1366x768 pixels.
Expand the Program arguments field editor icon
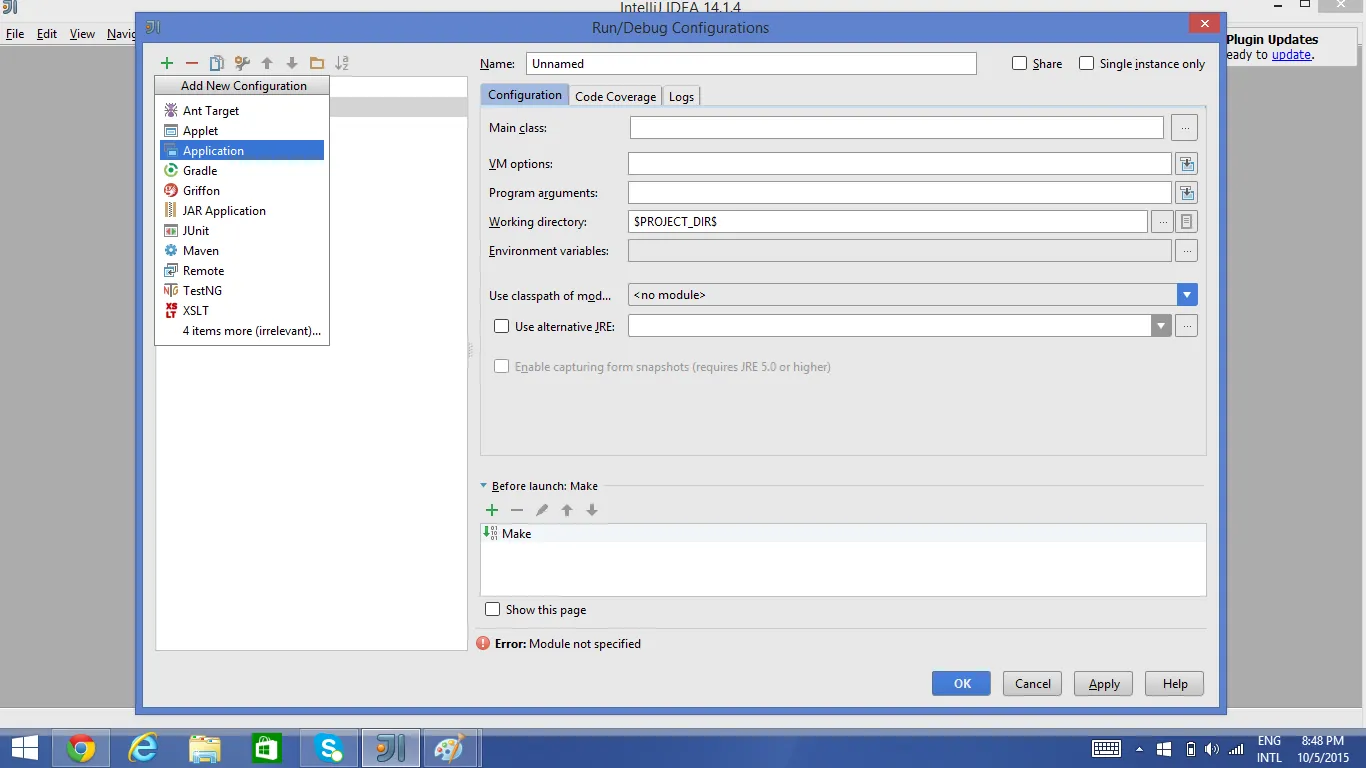pyautogui.click(x=1186, y=193)
